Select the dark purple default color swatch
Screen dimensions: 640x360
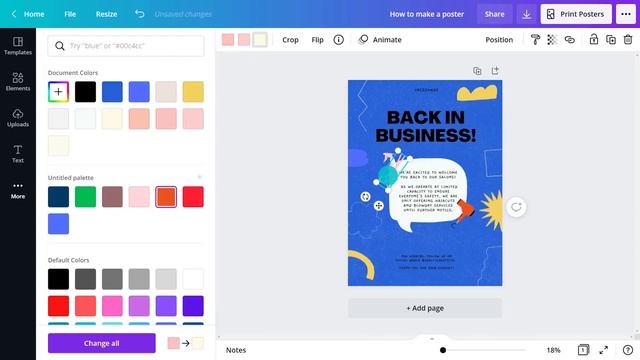[193, 306]
